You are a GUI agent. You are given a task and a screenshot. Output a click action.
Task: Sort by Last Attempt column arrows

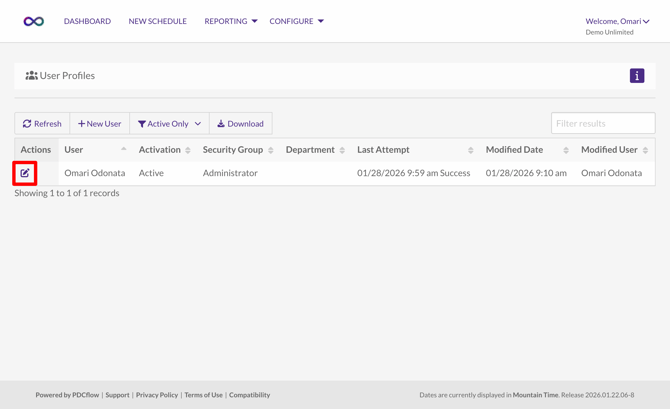tap(470, 150)
